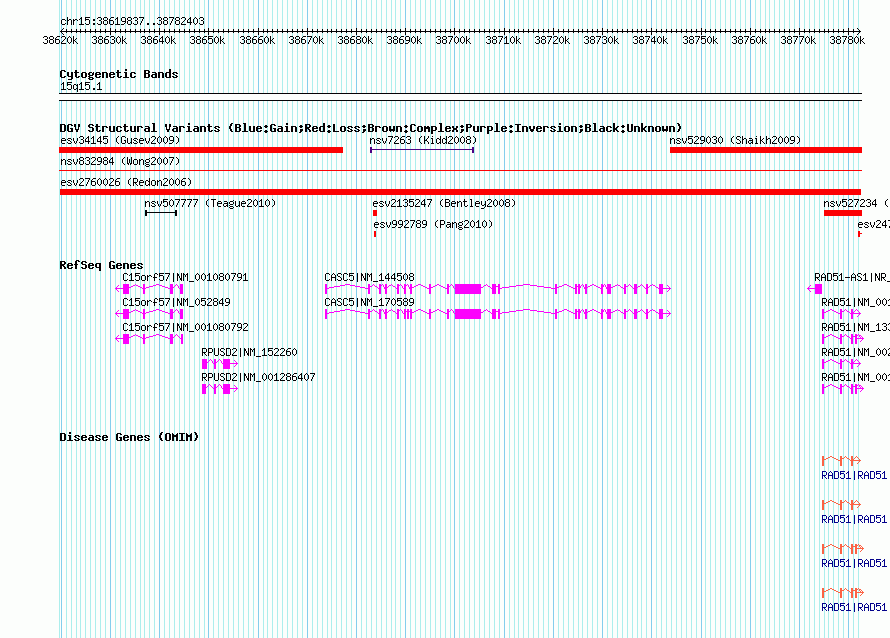Click the esv2760026 (Redon2006) variant label
This screenshot has width=890, height=638.
pos(126,182)
